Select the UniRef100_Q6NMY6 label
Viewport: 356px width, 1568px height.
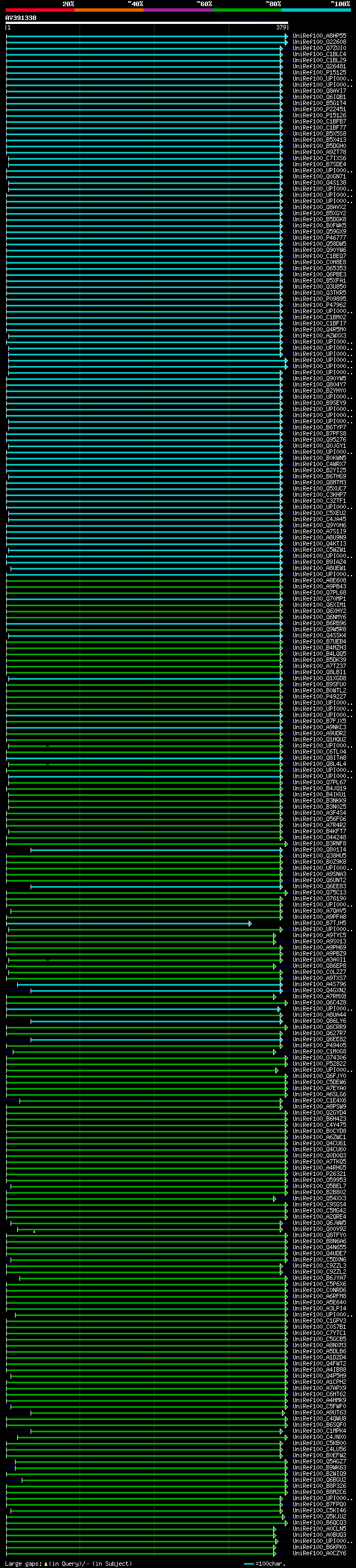click(x=319, y=617)
